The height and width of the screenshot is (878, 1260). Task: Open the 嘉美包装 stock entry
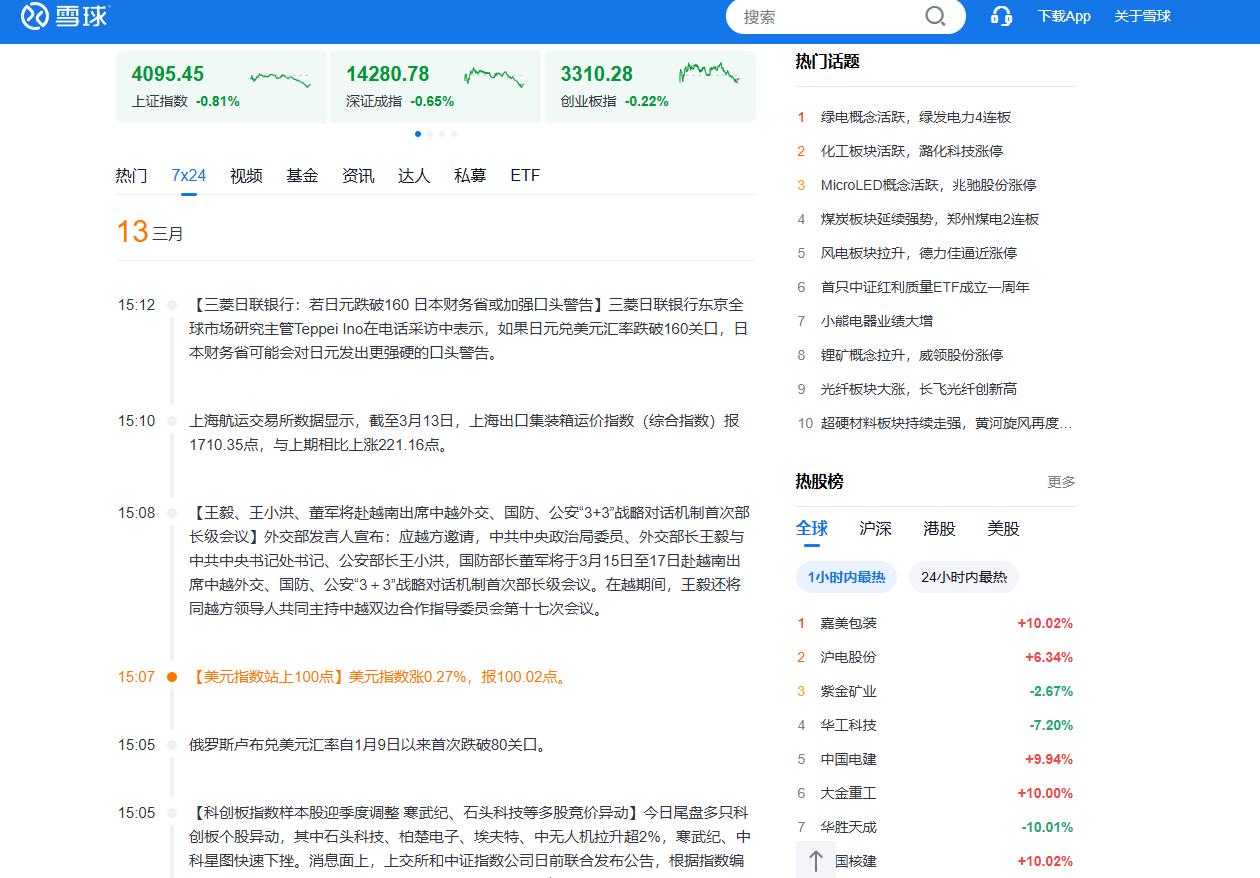point(852,623)
